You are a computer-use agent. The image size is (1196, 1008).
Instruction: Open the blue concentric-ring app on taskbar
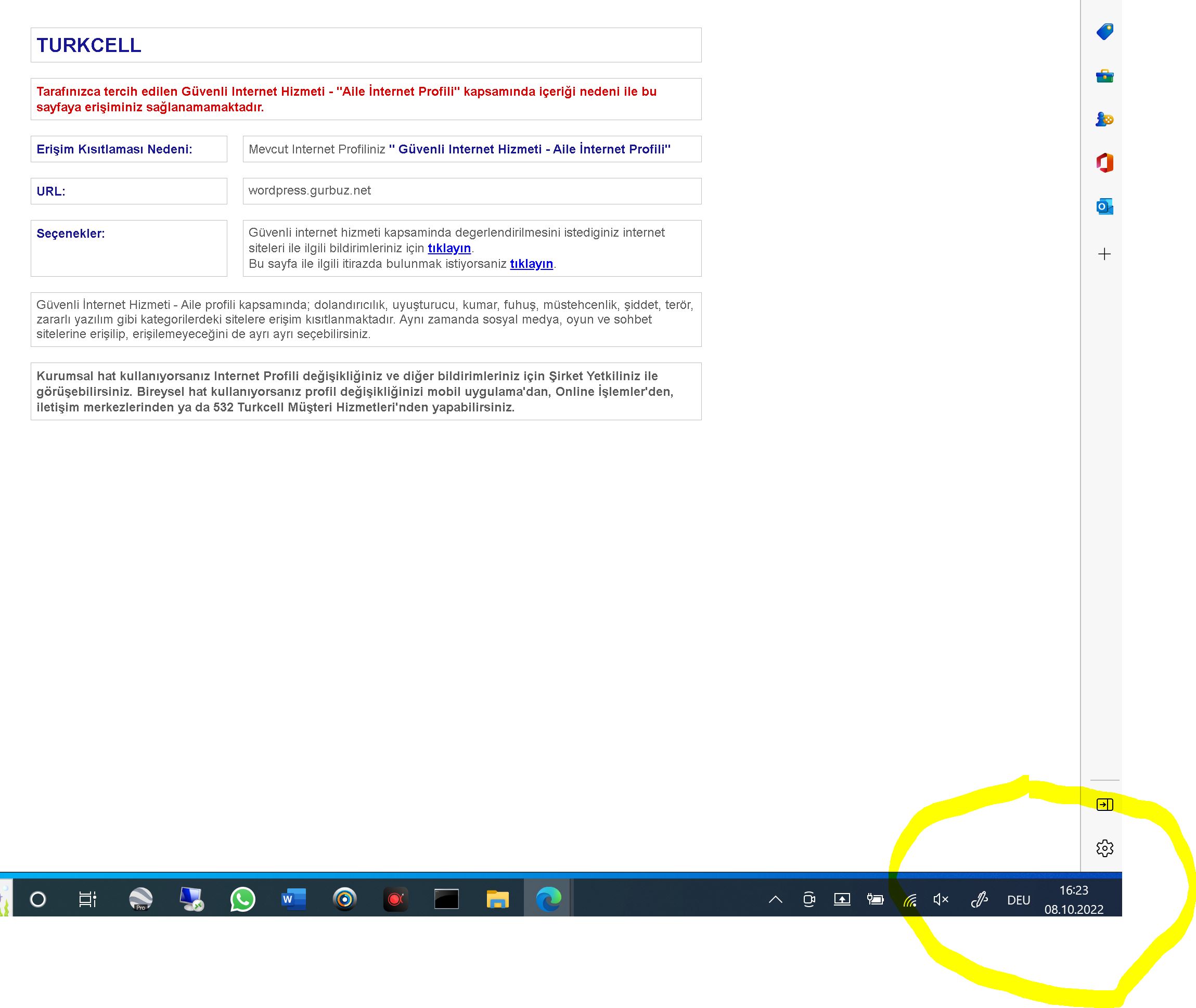[x=344, y=899]
